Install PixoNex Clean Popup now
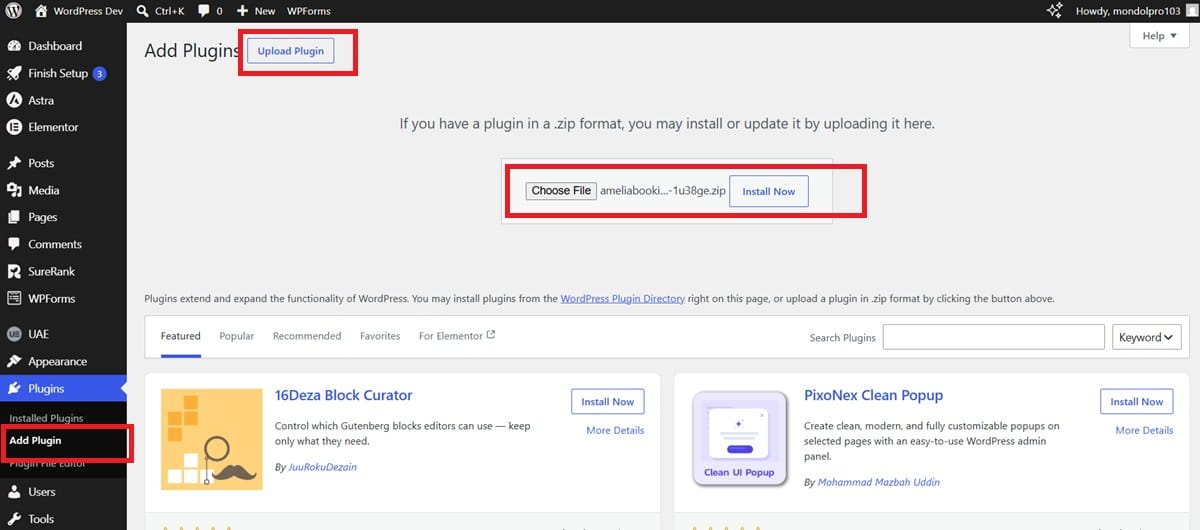1200x530 pixels. click(x=1137, y=401)
